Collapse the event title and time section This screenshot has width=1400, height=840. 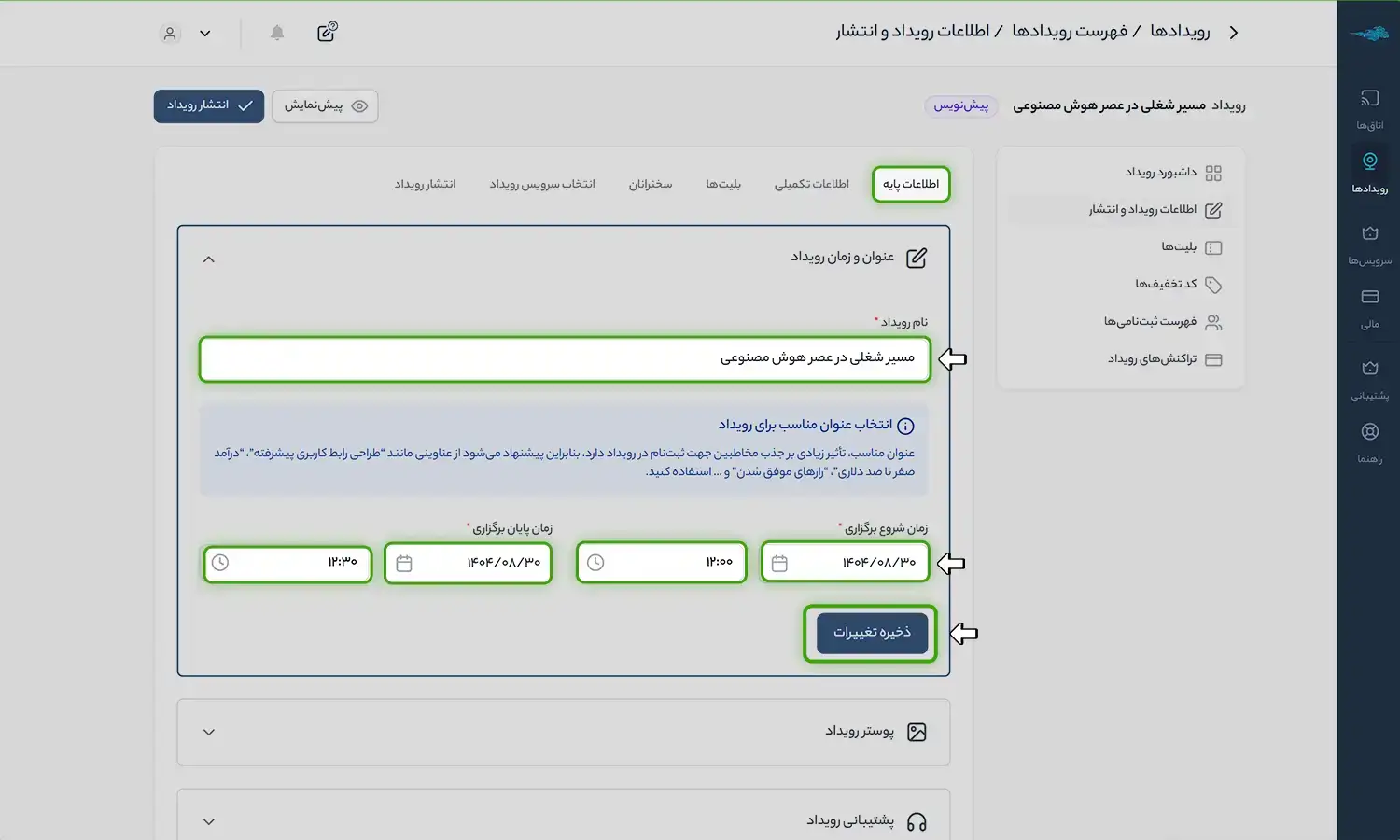click(209, 259)
